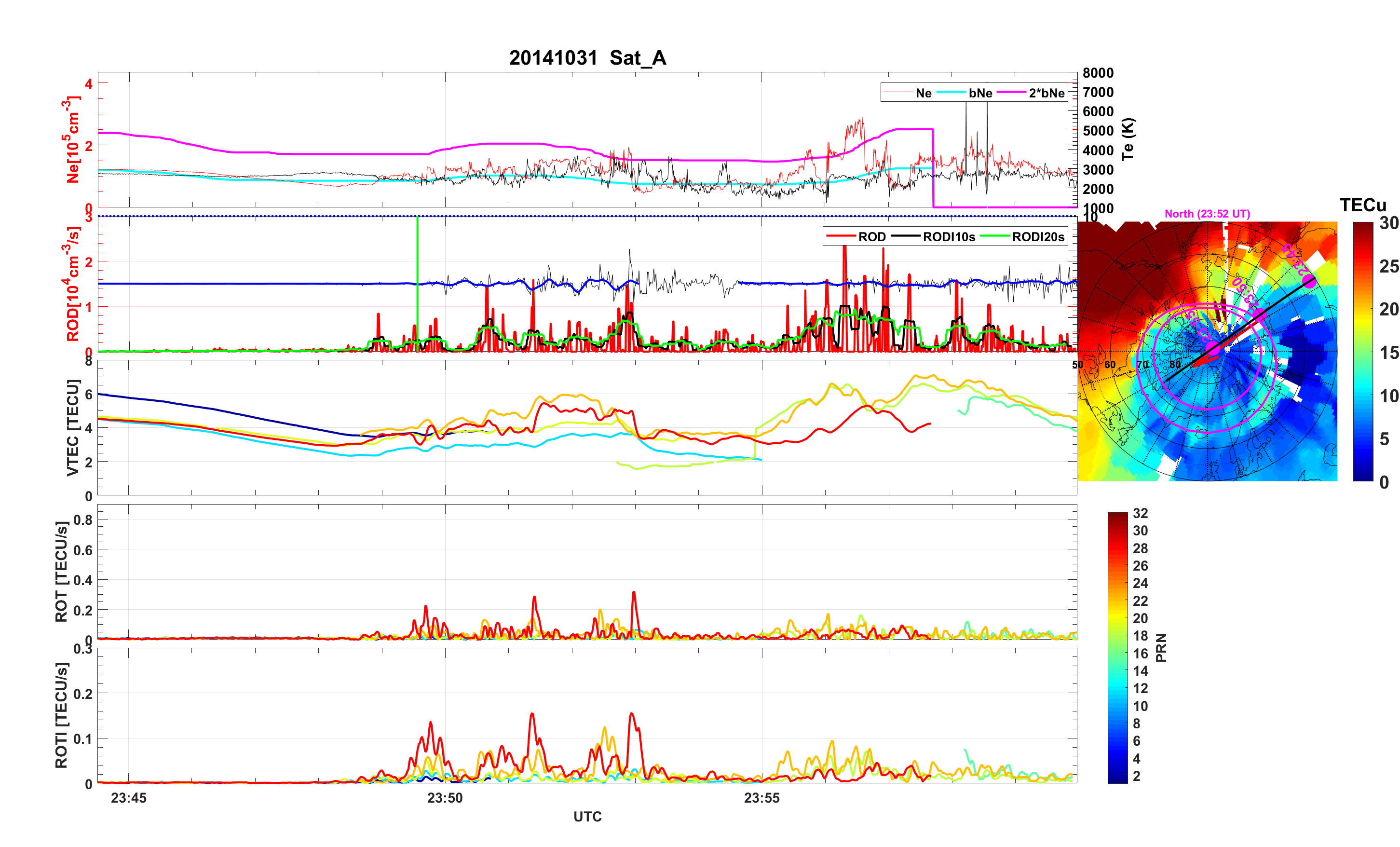Click the magenta 2*bNe legend line sample

(1011, 93)
